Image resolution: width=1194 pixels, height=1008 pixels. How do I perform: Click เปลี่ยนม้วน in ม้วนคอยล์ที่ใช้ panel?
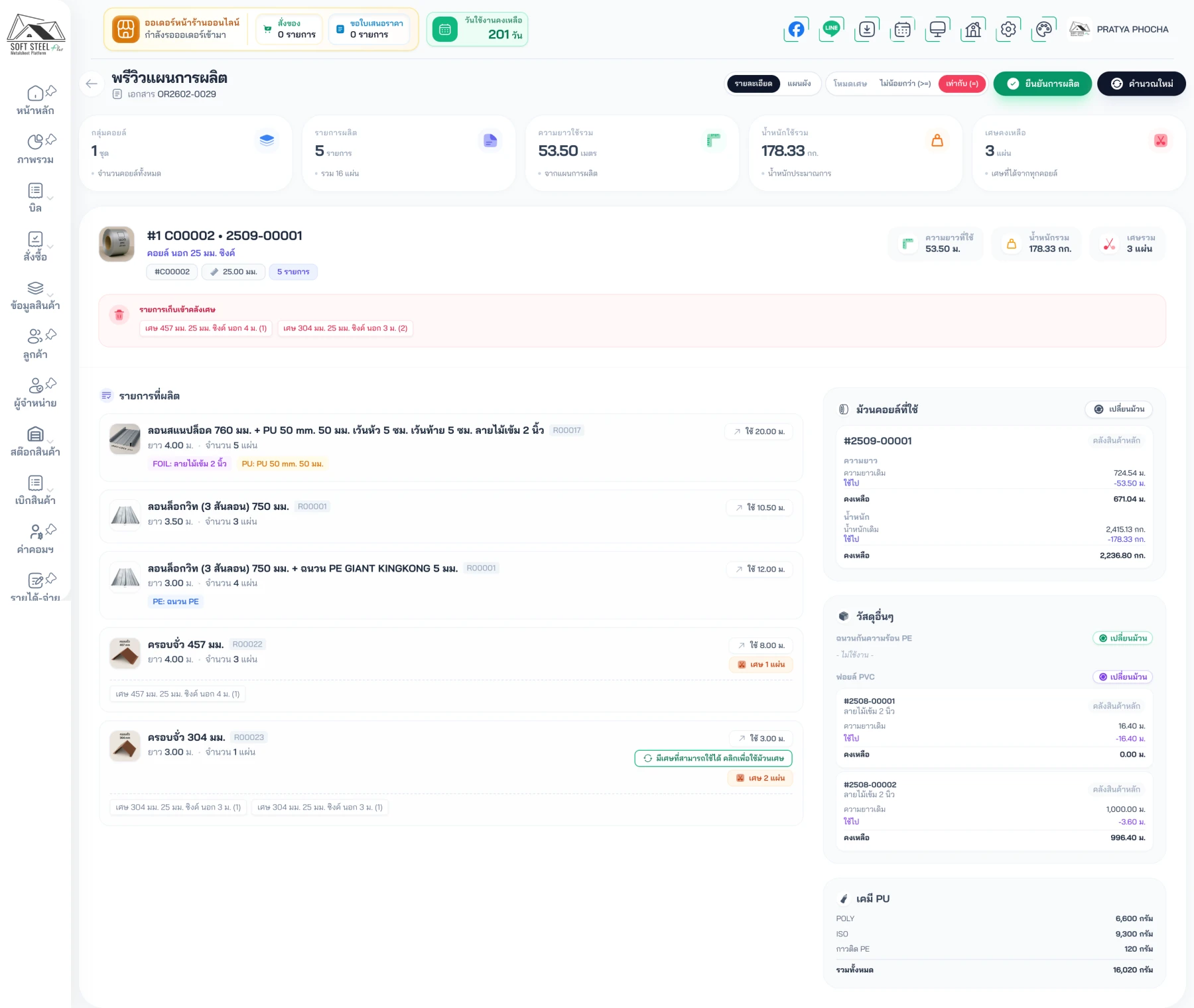click(x=1119, y=409)
